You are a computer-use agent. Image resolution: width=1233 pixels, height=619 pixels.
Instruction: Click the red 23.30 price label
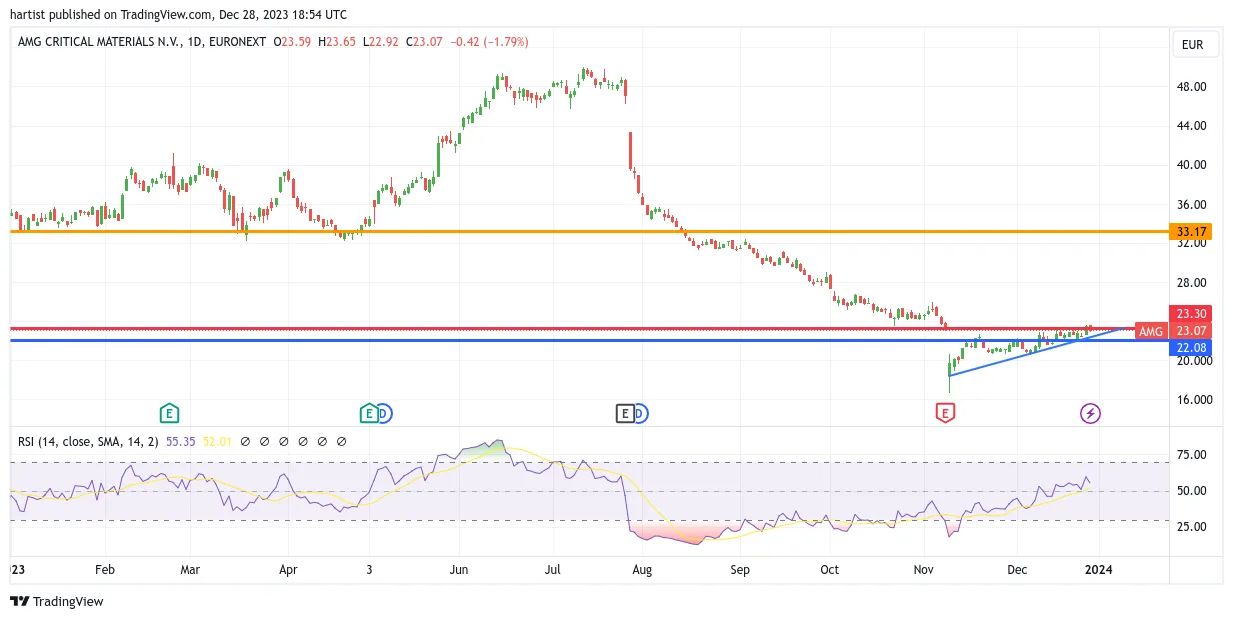tap(1190, 313)
